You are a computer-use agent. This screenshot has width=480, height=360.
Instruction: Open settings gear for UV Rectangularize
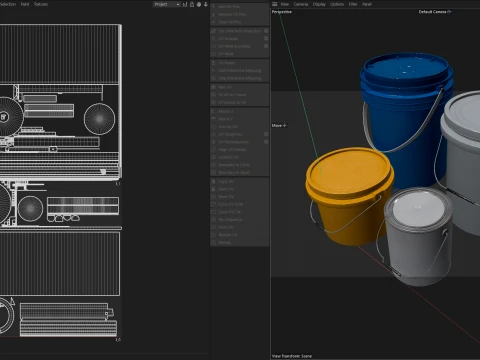(x=266, y=142)
